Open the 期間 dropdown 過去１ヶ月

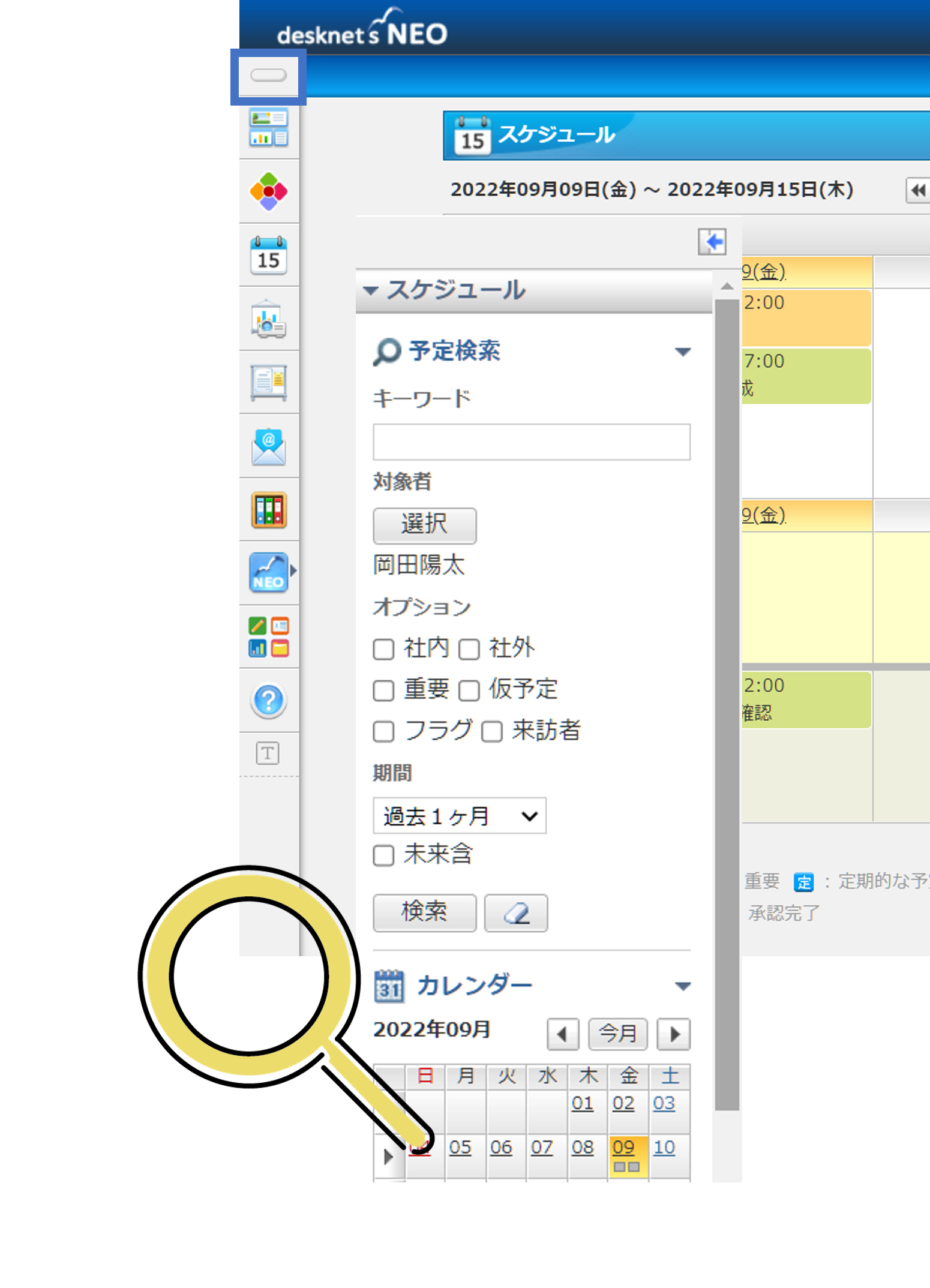(x=459, y=816)
